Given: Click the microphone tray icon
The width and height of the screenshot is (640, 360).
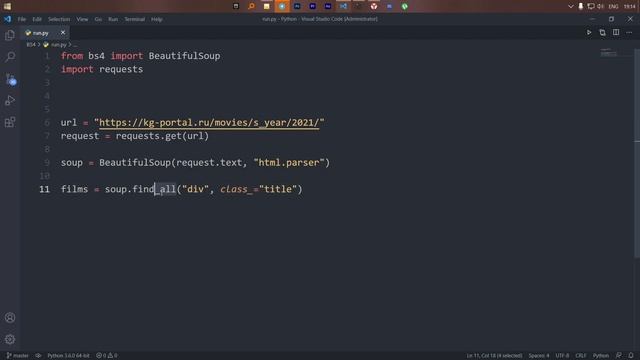Looking at the screenshot, I should (580, 6).
